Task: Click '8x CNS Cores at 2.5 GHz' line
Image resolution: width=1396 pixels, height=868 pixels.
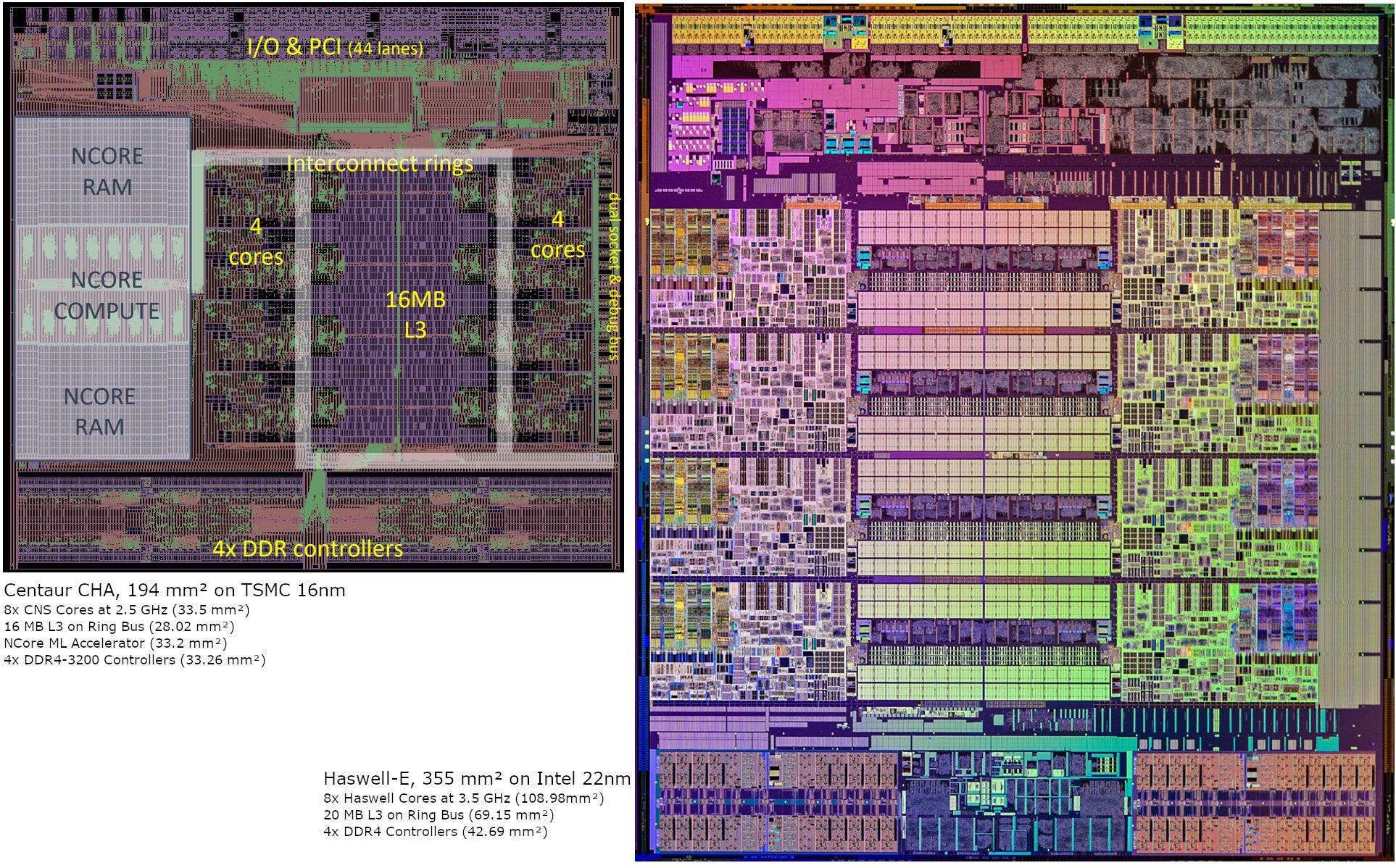Action: click(127, 609)
